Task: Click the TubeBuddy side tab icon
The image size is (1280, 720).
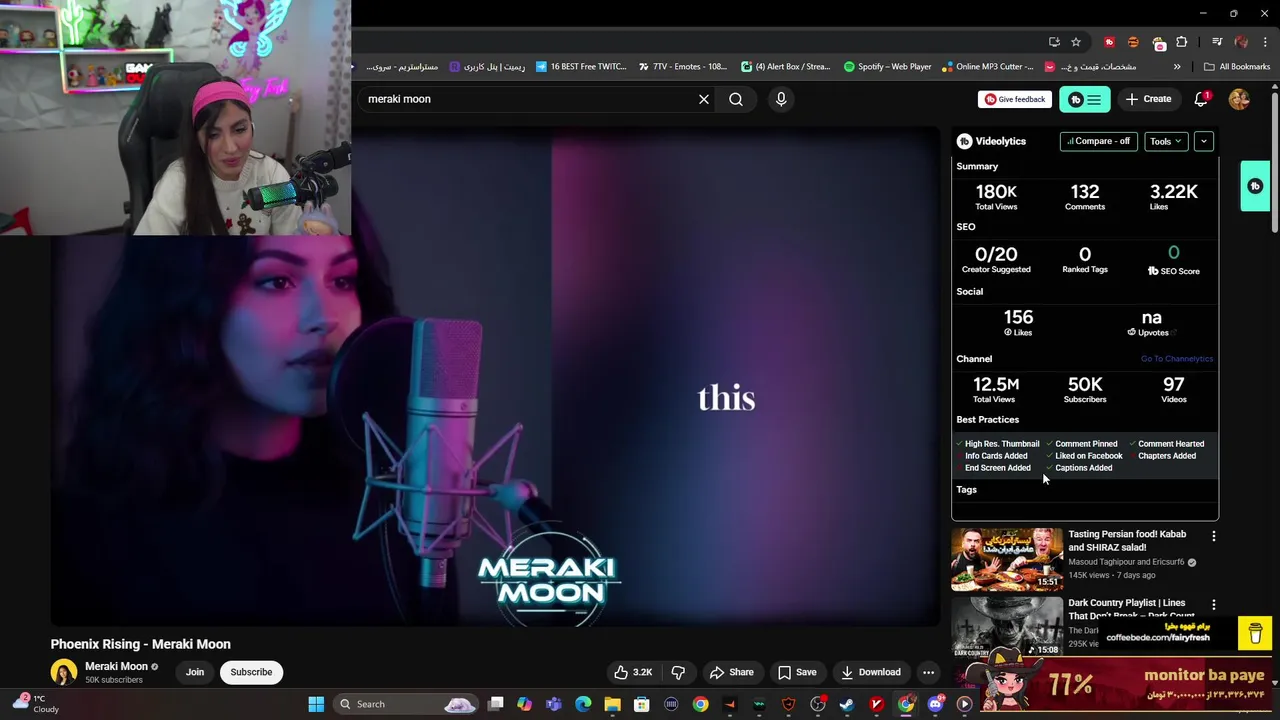Action: coord(1255,186)
